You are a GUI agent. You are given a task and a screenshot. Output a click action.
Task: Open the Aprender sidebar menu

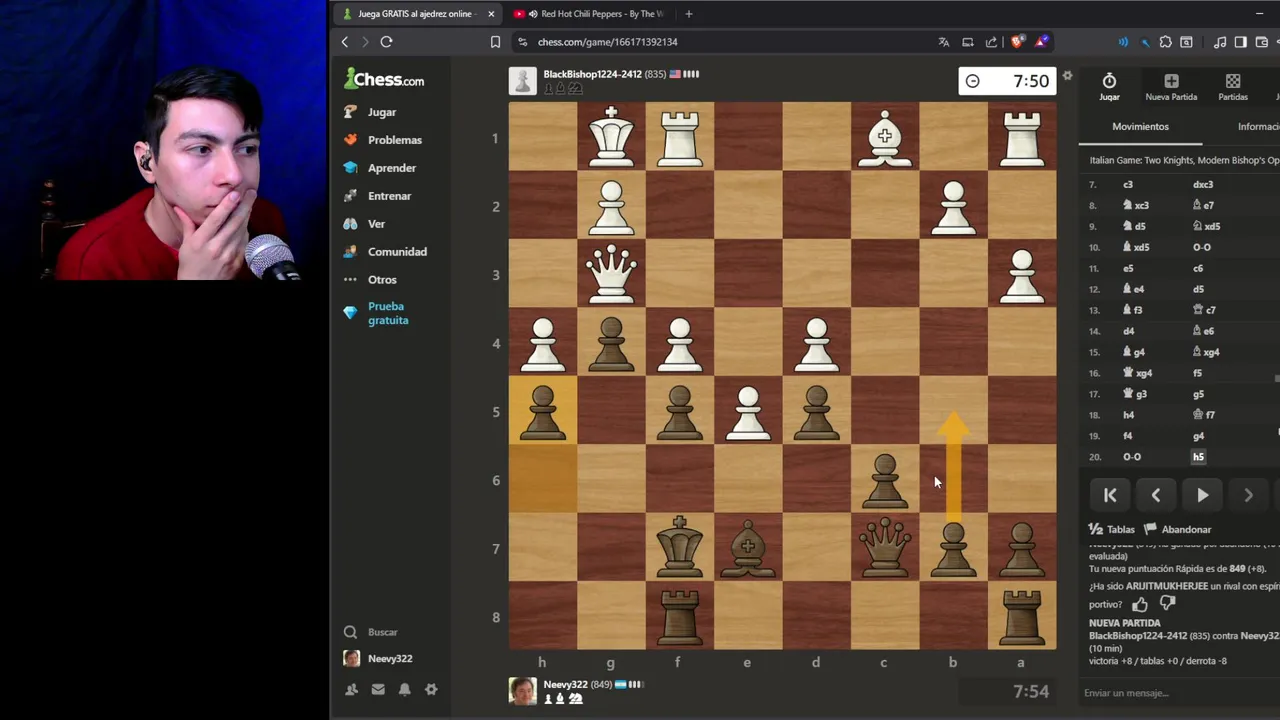(x=380, y=168)
